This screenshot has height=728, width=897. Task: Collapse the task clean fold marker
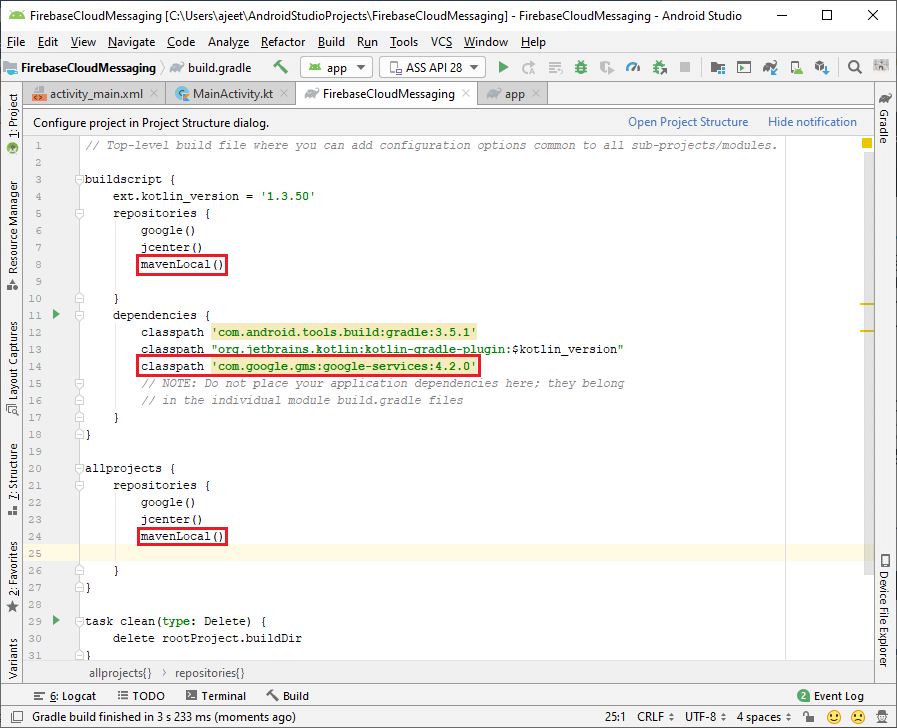tap(80, 621)
